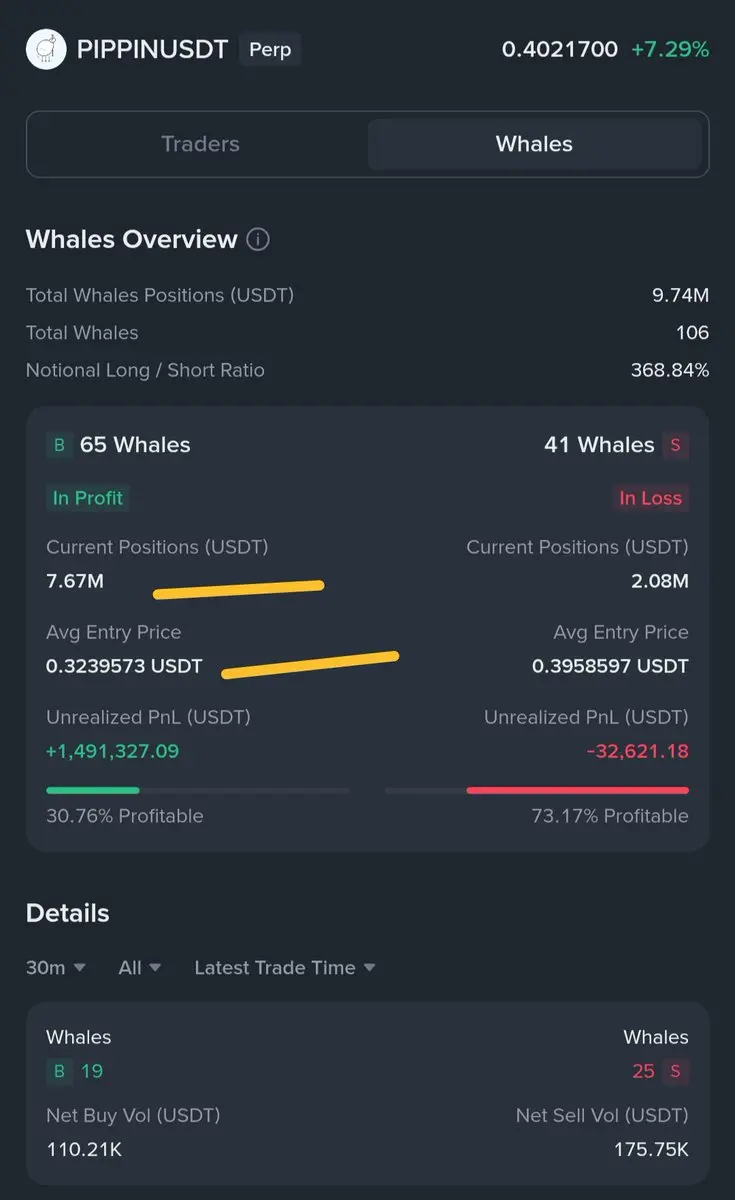Select the Whales tab
735x1200 pixels.
pos(534,144)
